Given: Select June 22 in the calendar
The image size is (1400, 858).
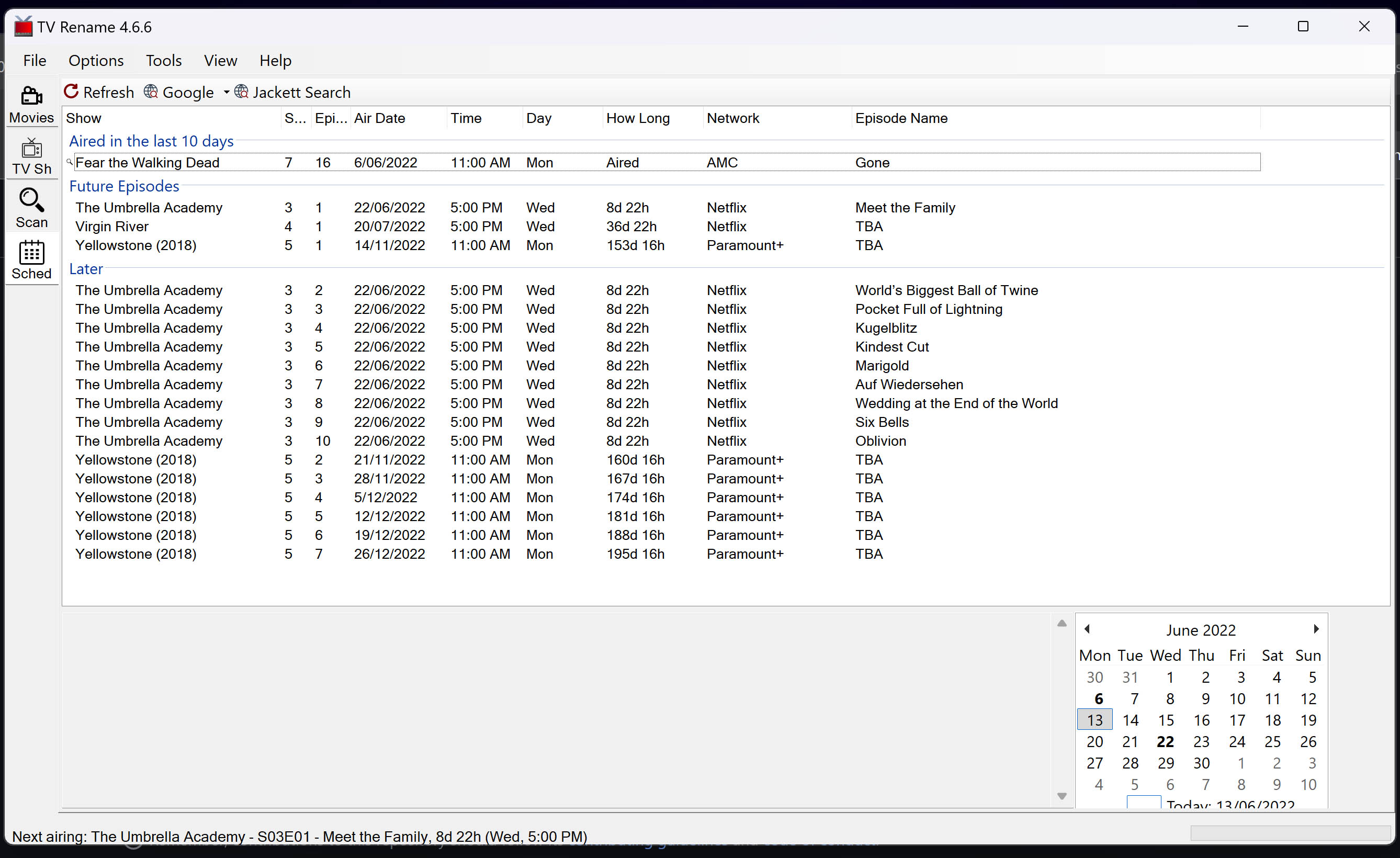Looking at the screenshot, I should tap(1165, 741).
